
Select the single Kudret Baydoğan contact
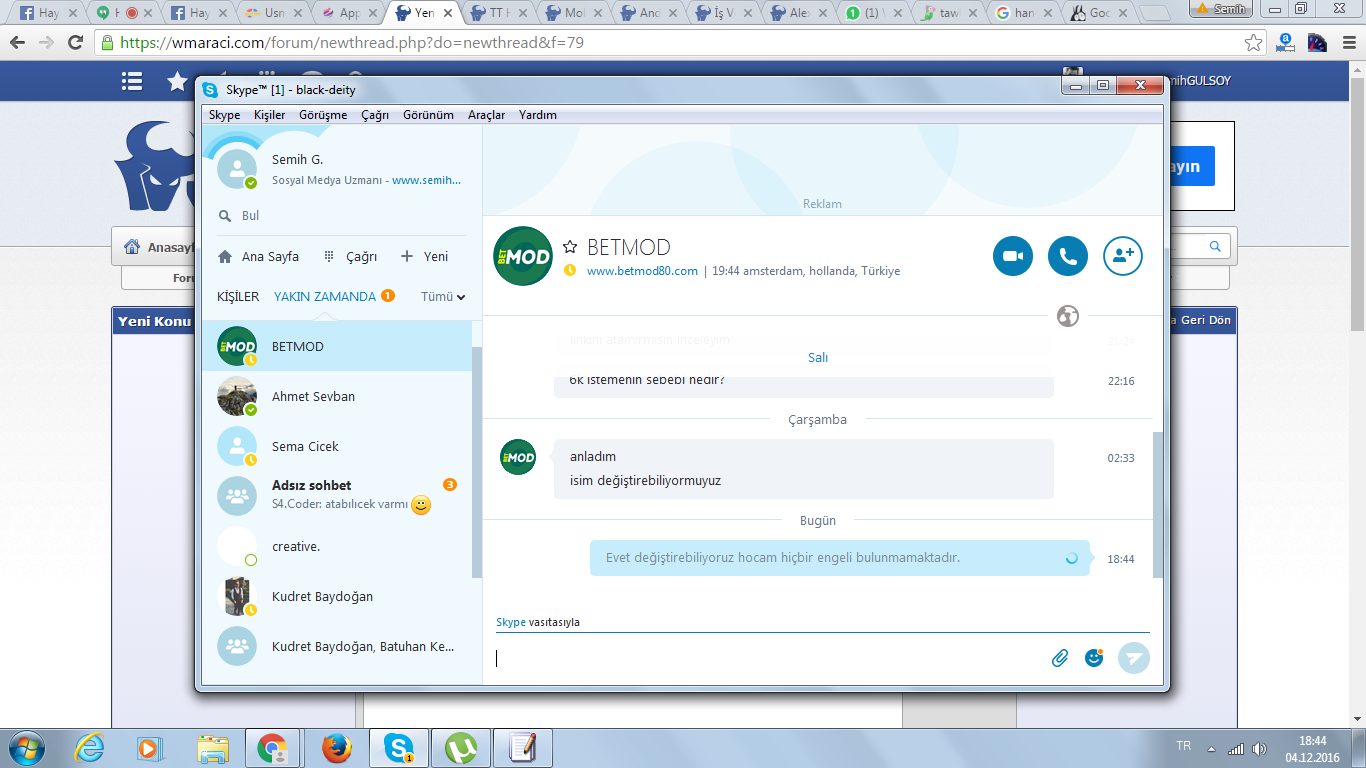coord(337,596)
